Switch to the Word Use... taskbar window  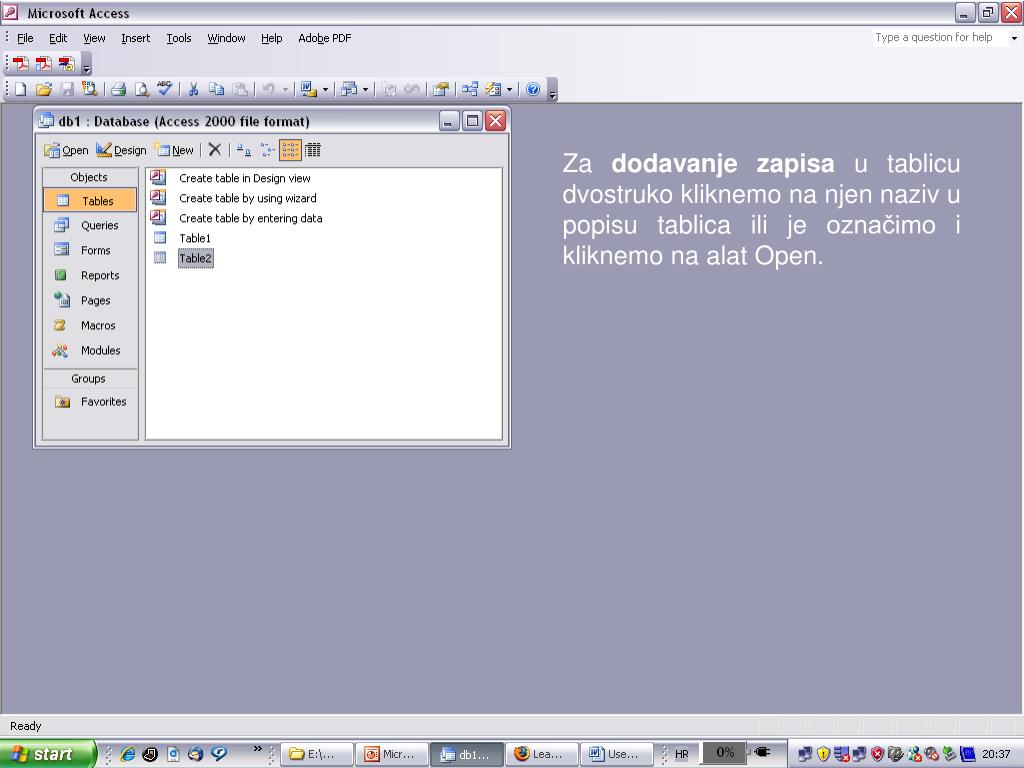[616, 754]
